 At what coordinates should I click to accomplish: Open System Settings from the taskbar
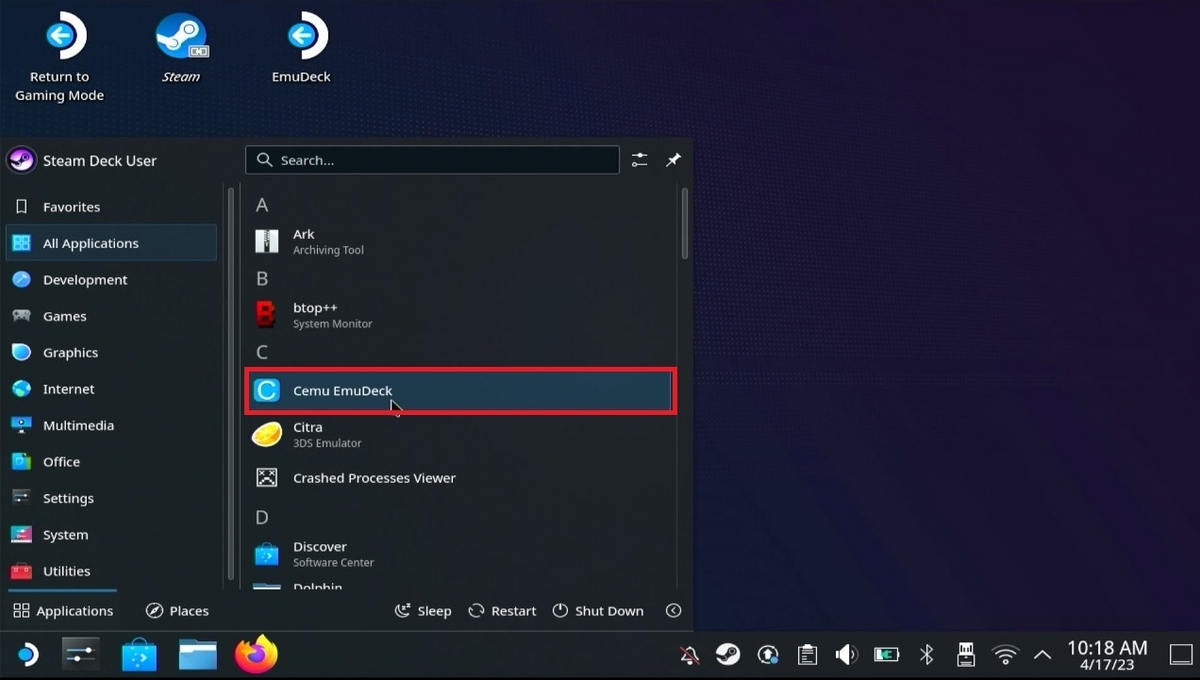[80, 655]
